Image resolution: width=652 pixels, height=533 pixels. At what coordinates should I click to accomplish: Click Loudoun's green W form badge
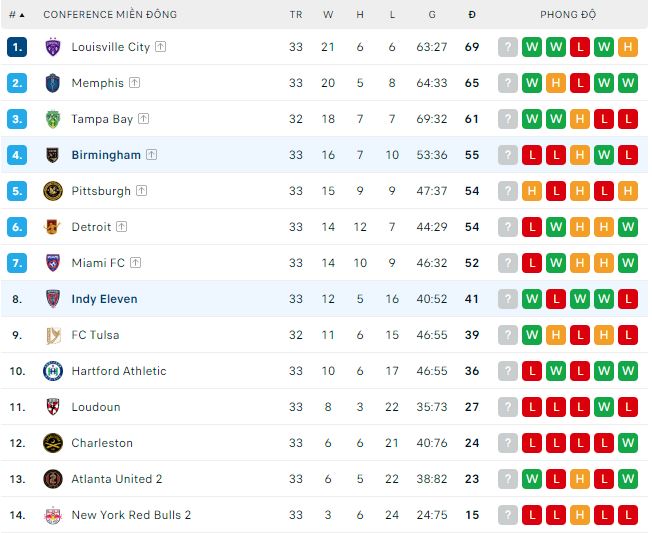click(x=604, y=407)
